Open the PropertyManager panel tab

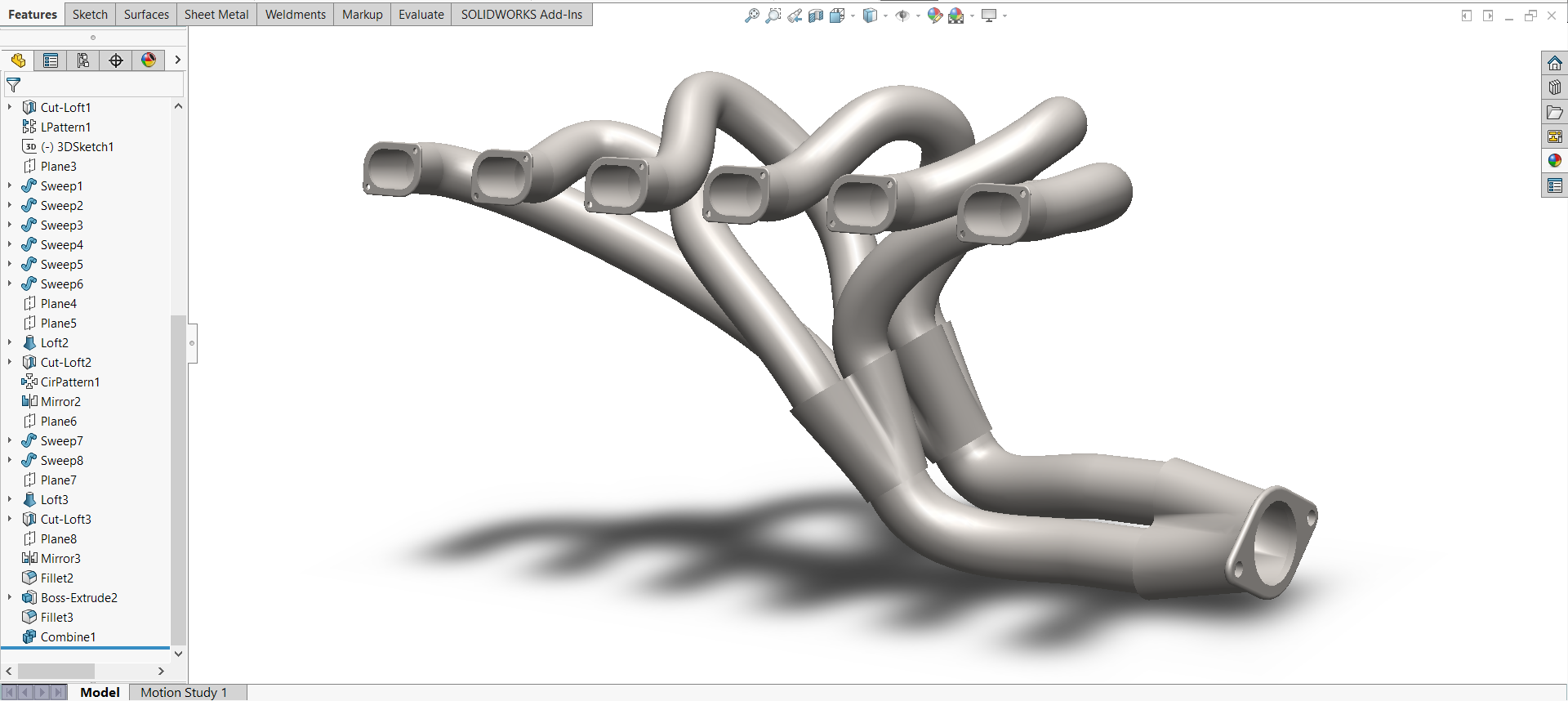[51, 60]
